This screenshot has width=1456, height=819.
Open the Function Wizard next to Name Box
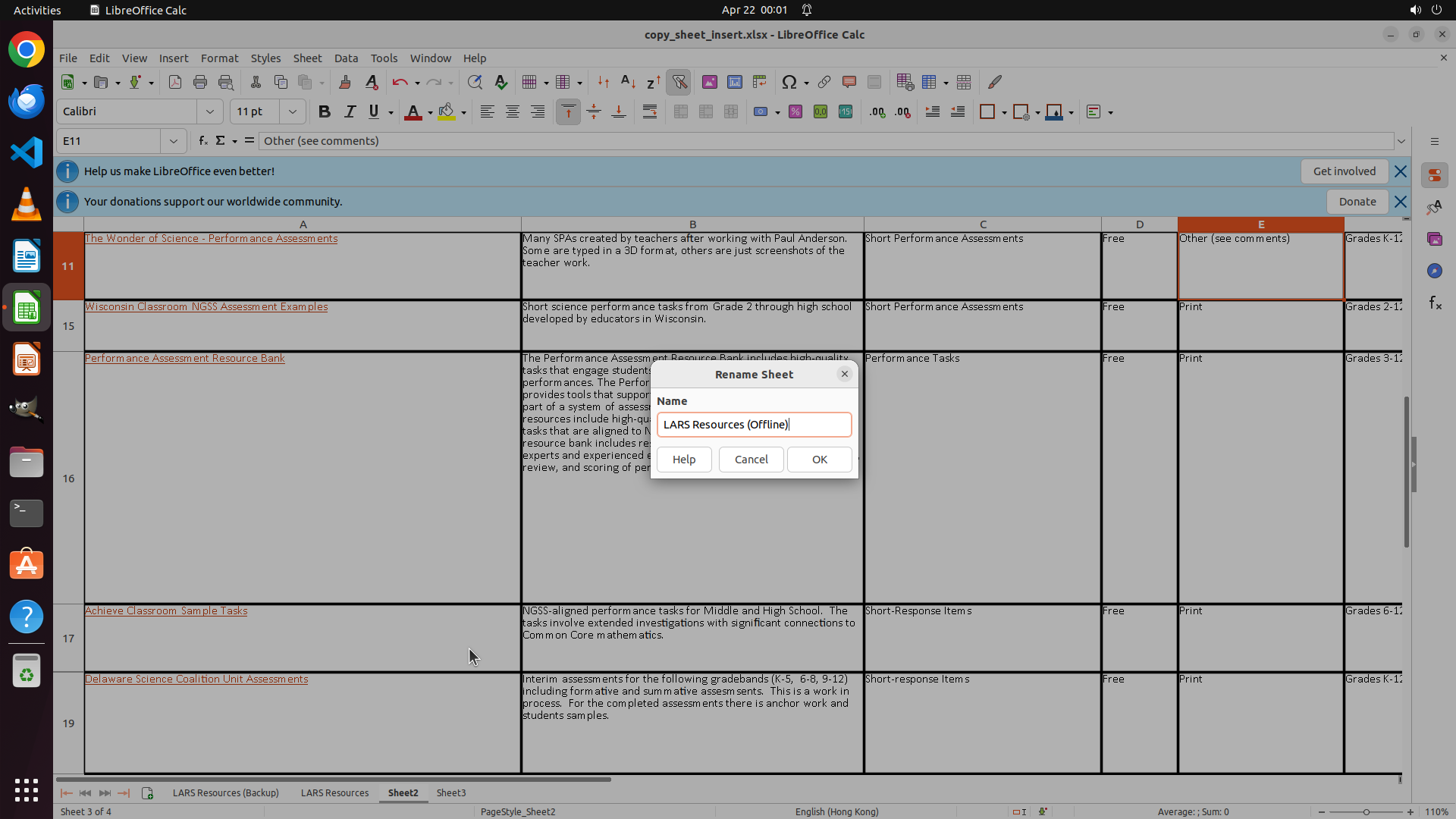202,141
